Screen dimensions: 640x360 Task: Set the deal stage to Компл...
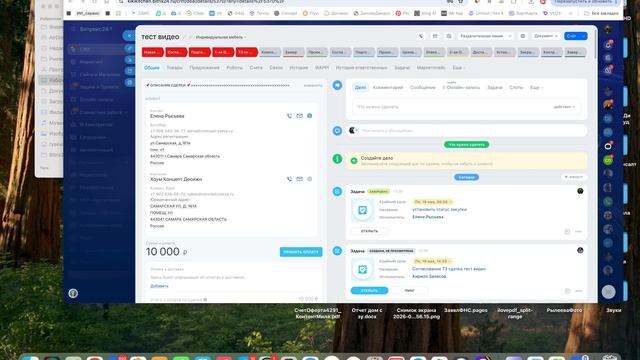click(x=270, y=52)
